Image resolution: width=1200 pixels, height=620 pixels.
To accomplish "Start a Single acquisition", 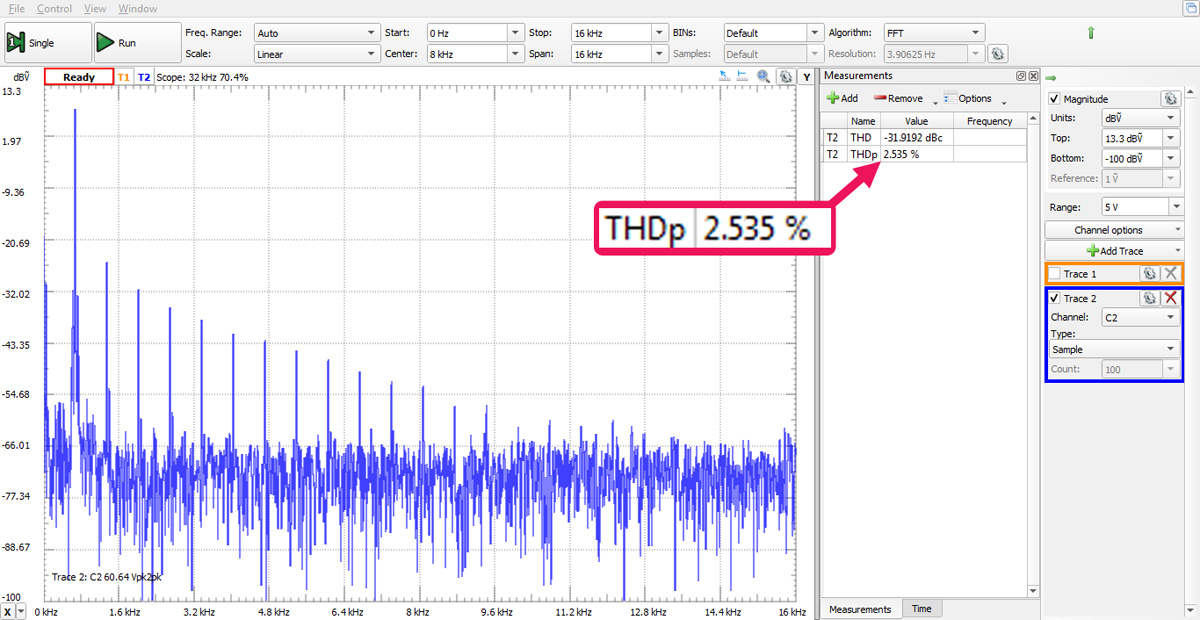I will click(x=31, y=43).
